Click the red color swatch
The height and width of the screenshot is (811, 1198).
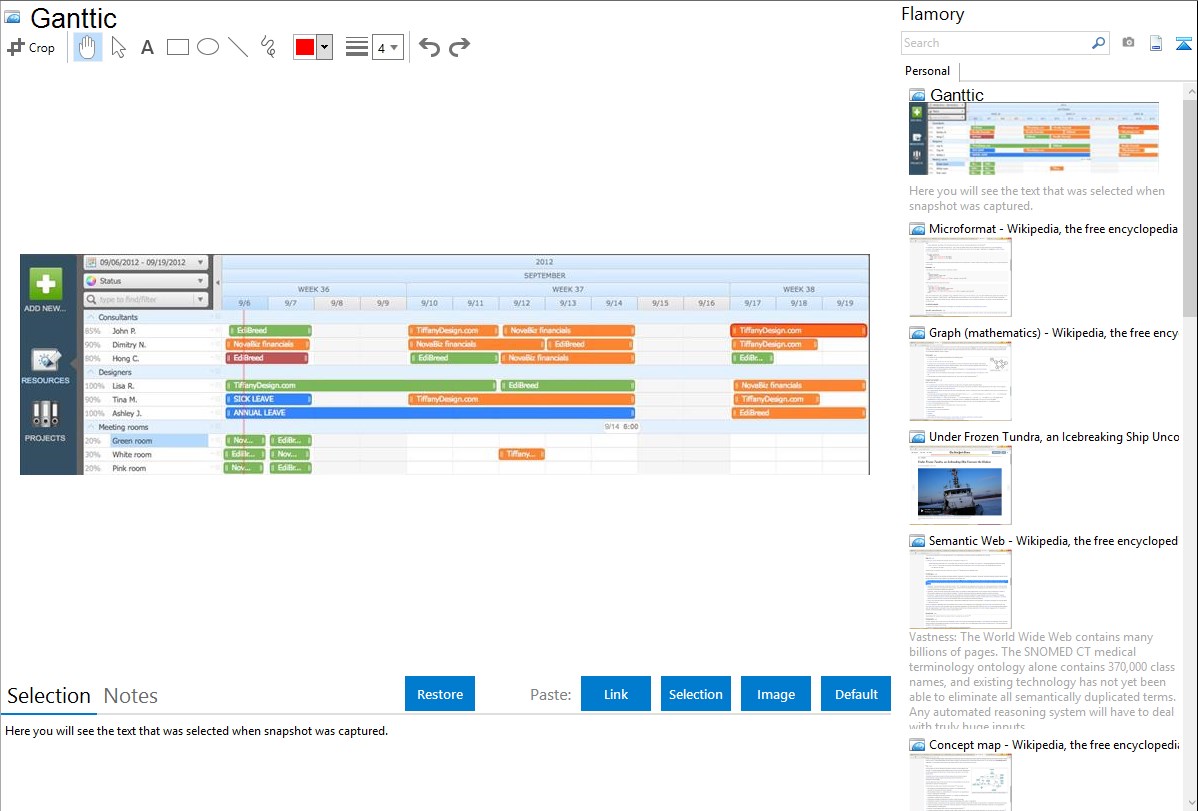(x=305, y=47)
